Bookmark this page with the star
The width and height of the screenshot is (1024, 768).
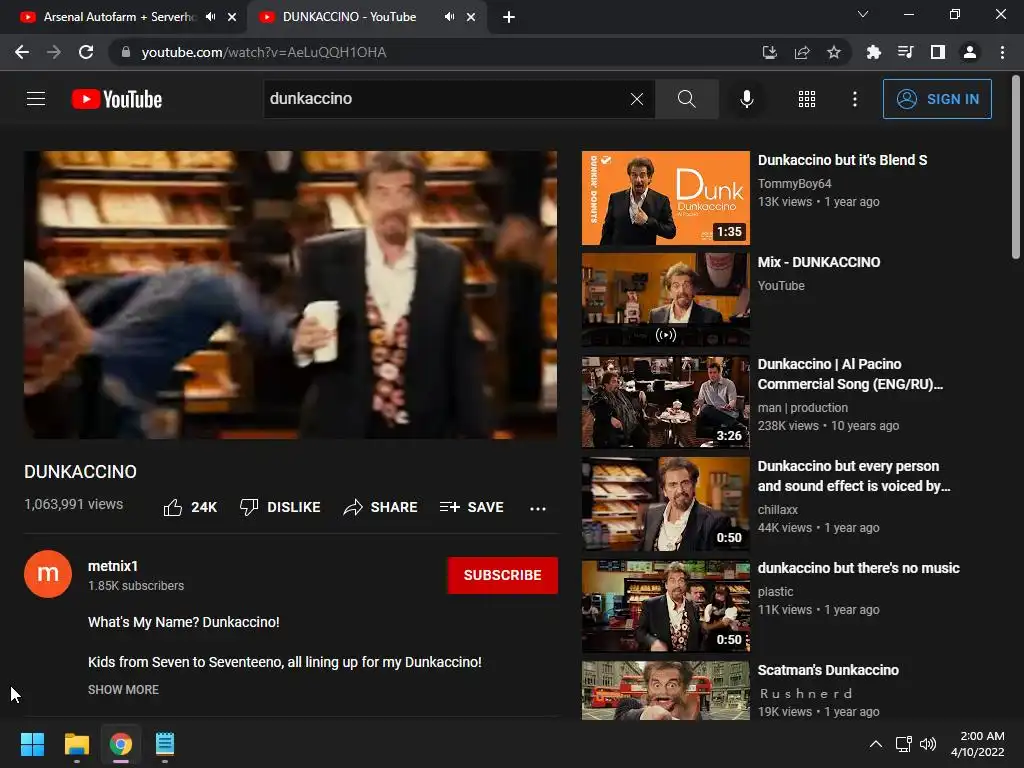[834, 52]
